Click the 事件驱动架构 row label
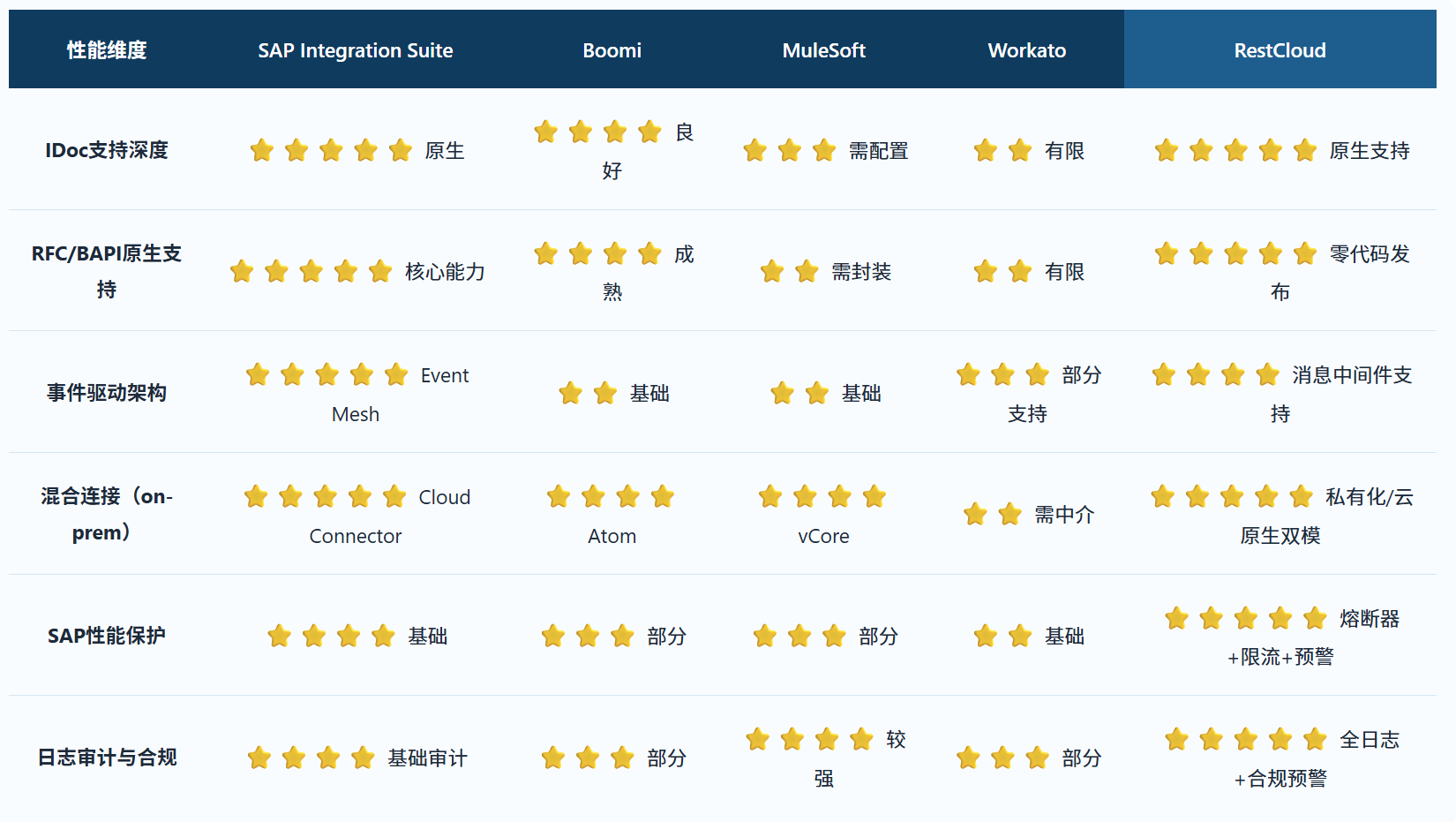 (107, 393)
